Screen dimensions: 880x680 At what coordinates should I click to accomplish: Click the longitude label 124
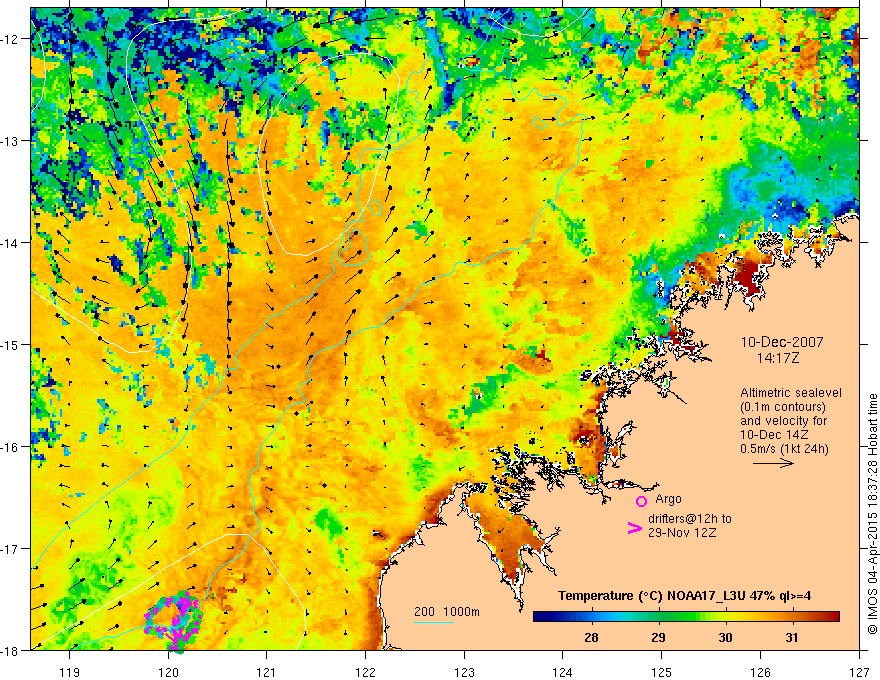click(x=563, y=672)
